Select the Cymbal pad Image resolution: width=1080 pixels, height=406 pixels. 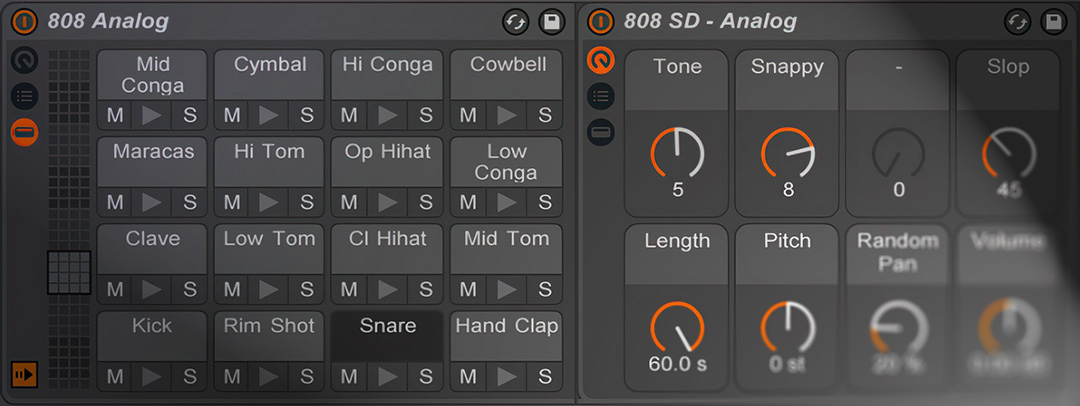point(269,74)
